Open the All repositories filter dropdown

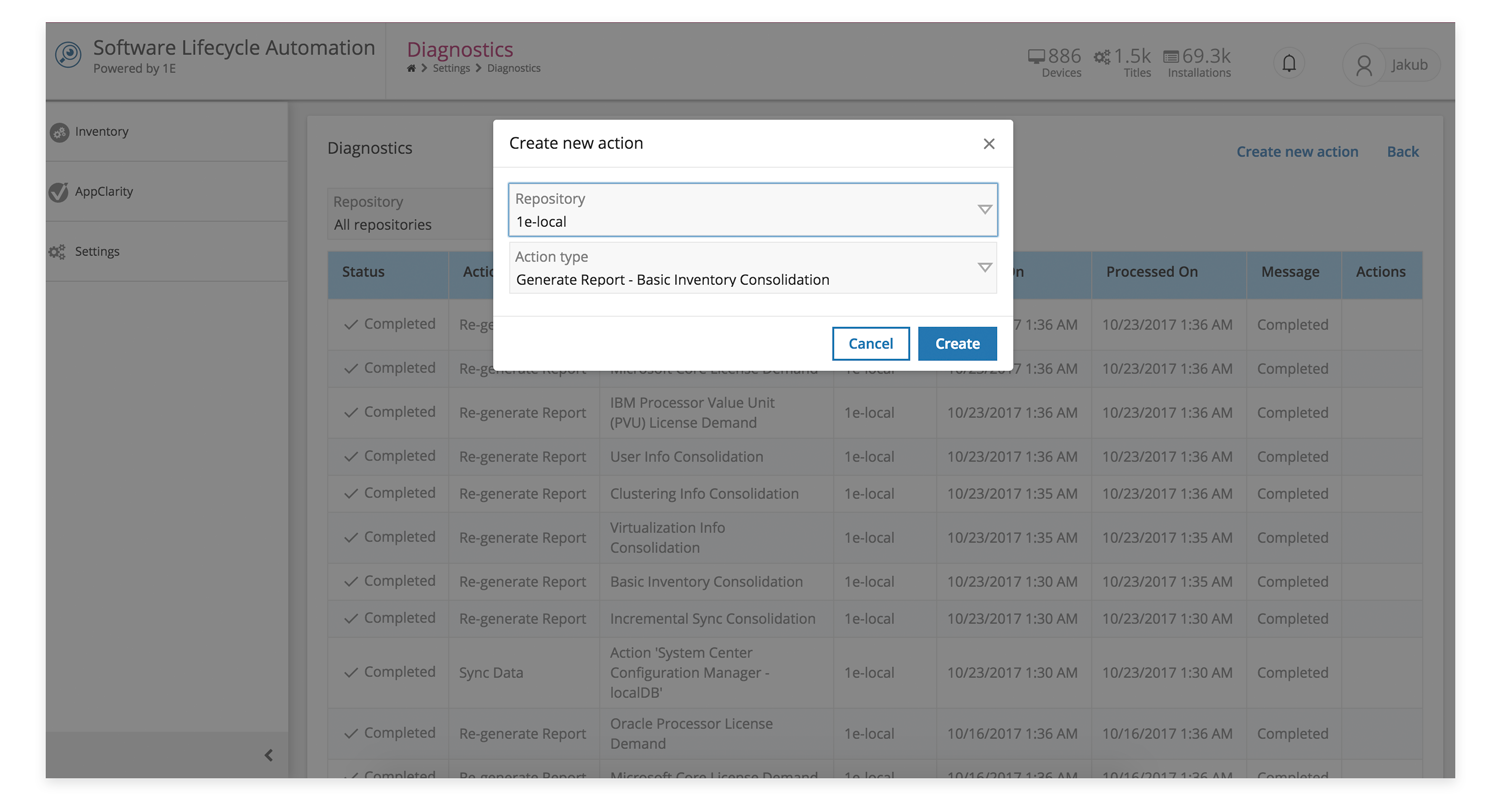[410, 213]
